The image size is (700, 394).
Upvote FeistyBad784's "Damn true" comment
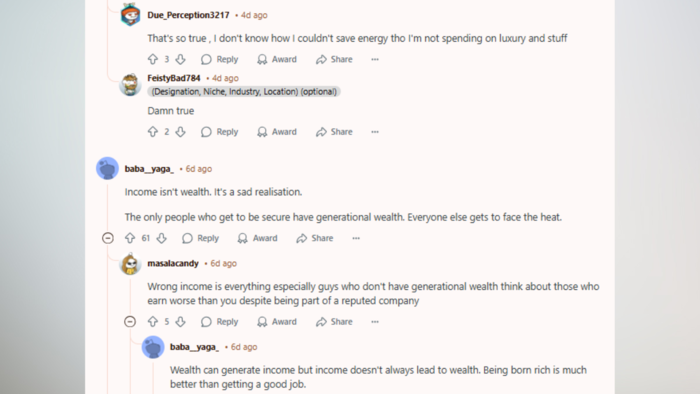tap(153, 132)
